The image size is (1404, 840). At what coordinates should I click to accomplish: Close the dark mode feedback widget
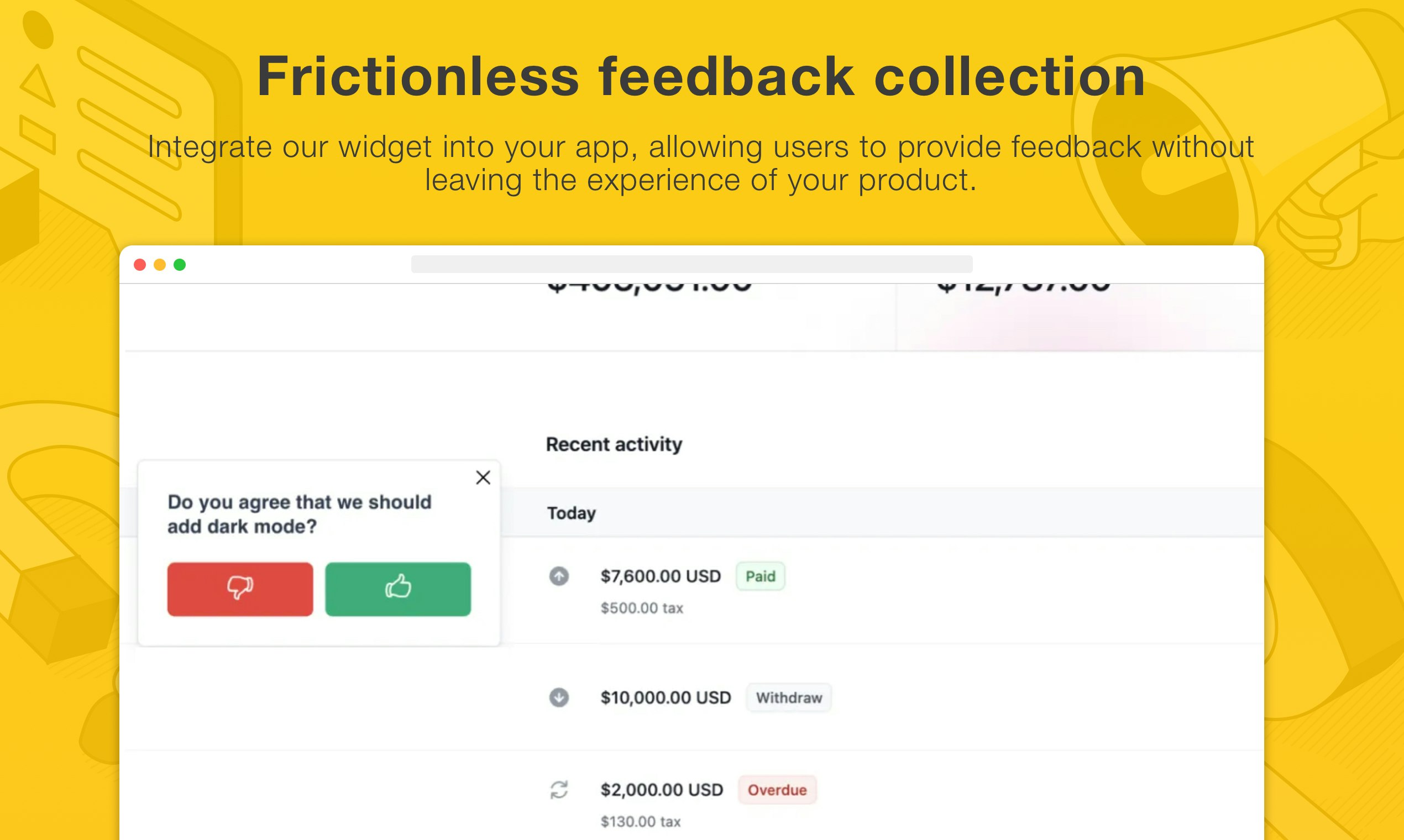(483, 477)
